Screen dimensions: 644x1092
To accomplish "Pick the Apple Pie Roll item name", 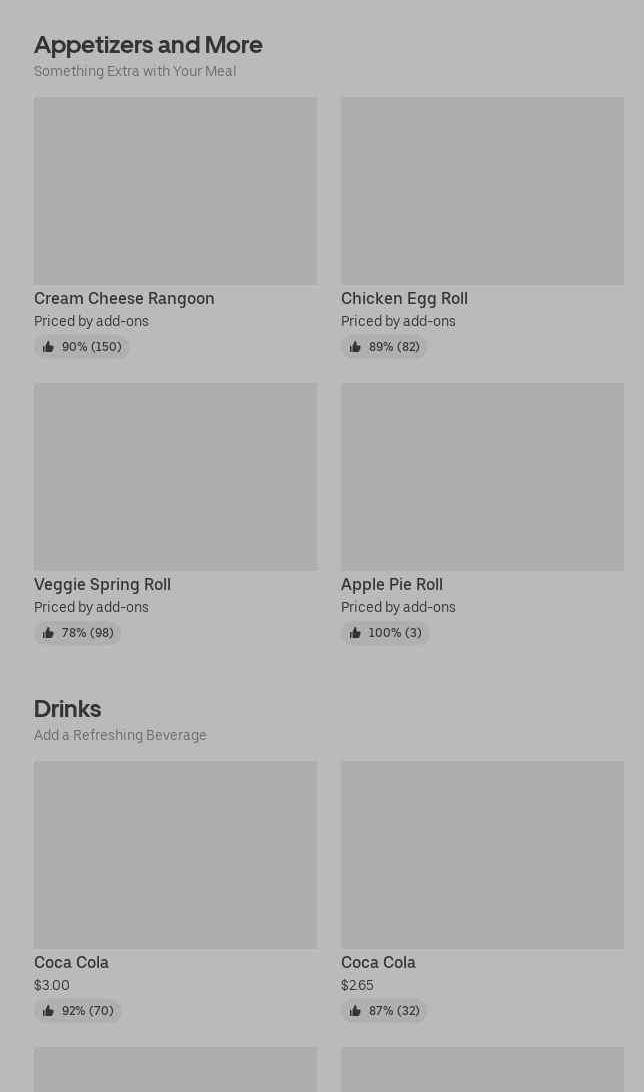I will coord(391,584).
